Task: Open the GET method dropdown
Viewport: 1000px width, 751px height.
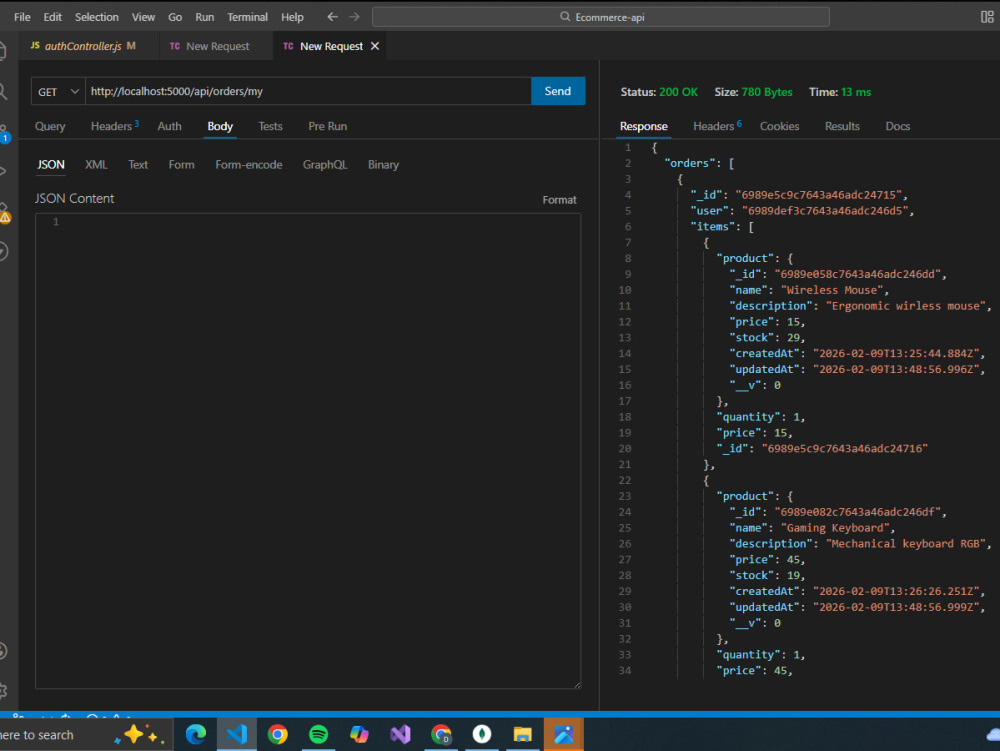Action: coord(58,92)
